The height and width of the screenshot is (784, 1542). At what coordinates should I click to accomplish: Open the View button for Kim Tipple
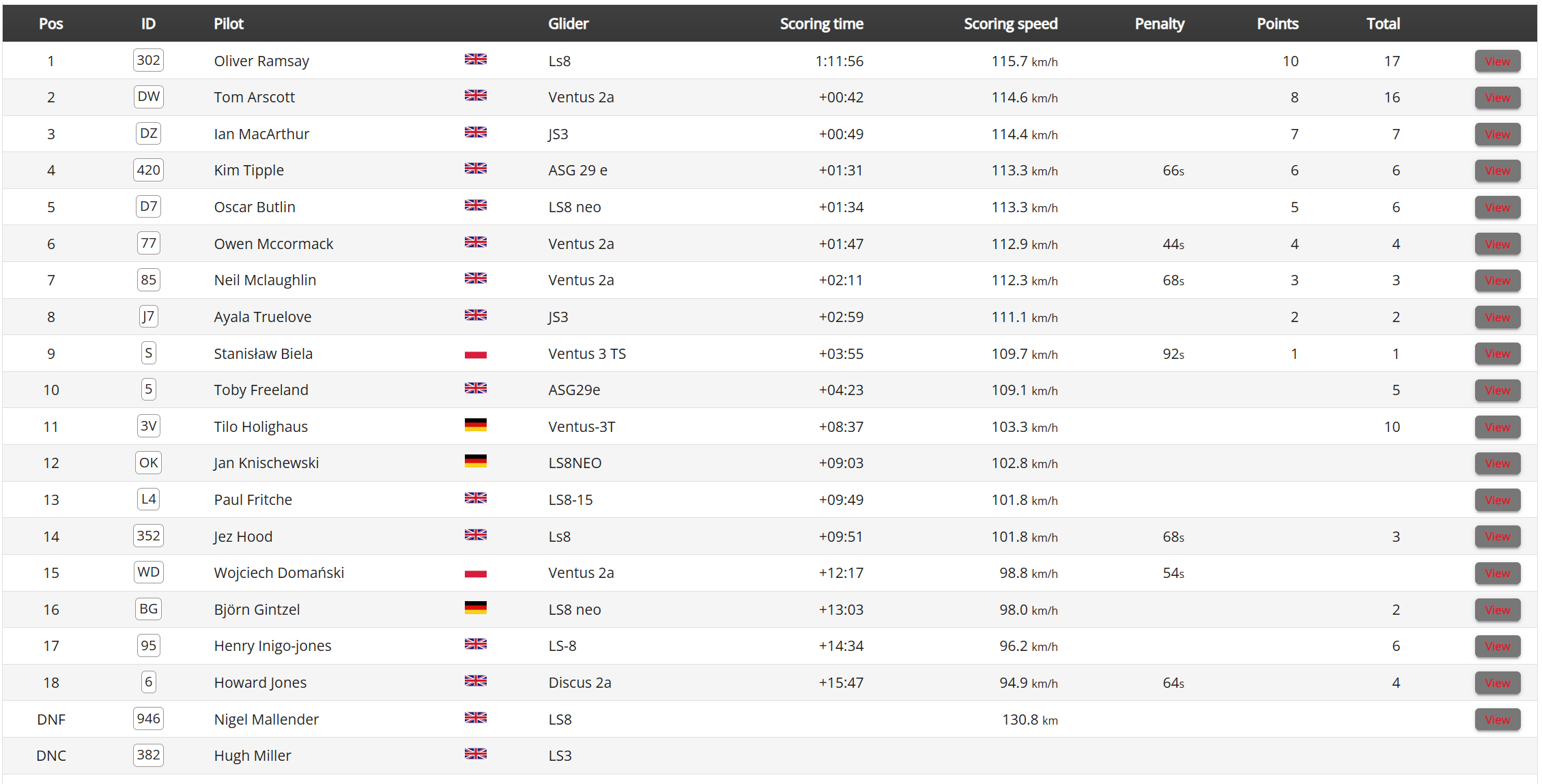1497,171
